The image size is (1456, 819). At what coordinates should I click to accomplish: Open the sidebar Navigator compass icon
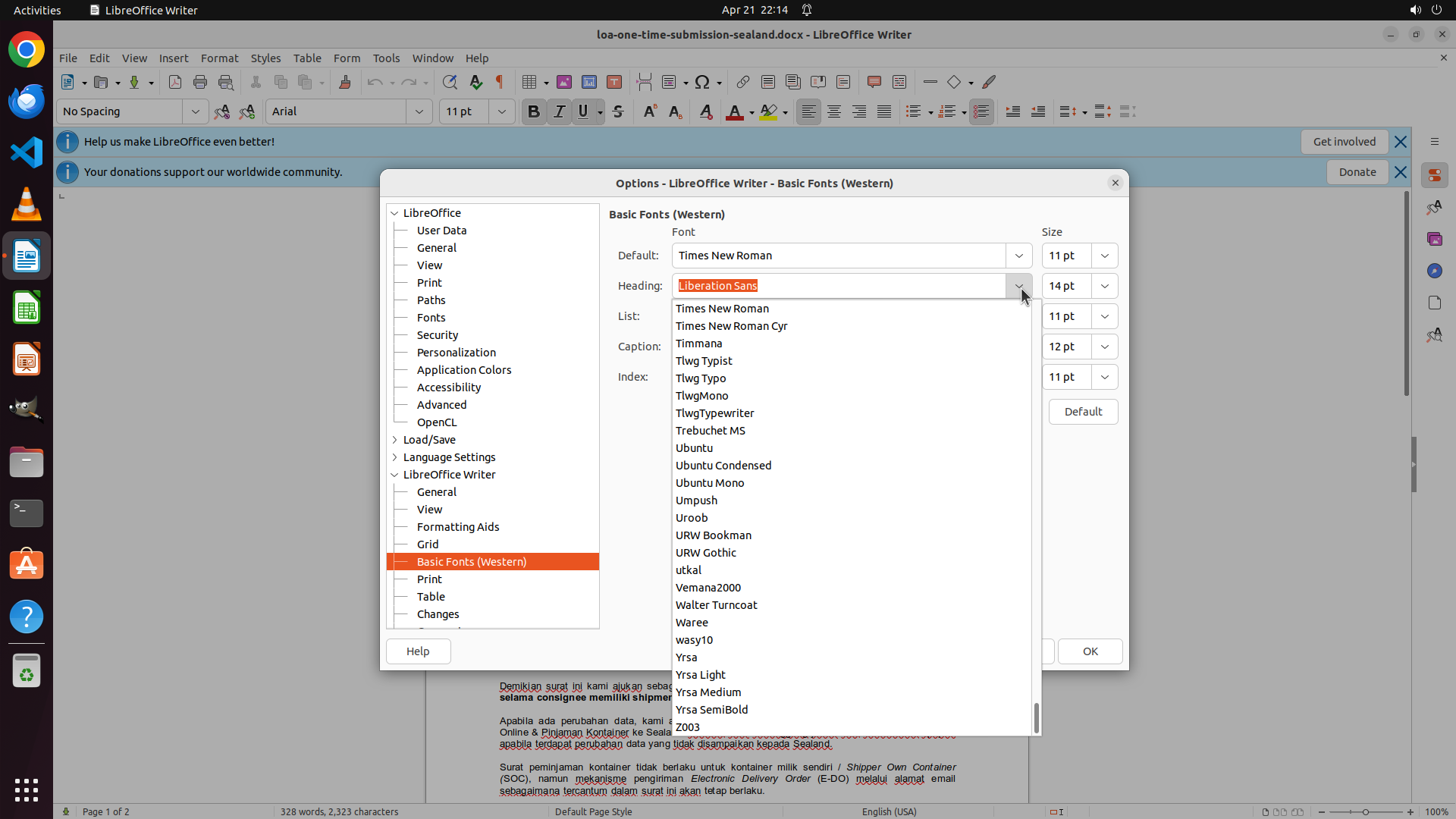(1434, 271)
